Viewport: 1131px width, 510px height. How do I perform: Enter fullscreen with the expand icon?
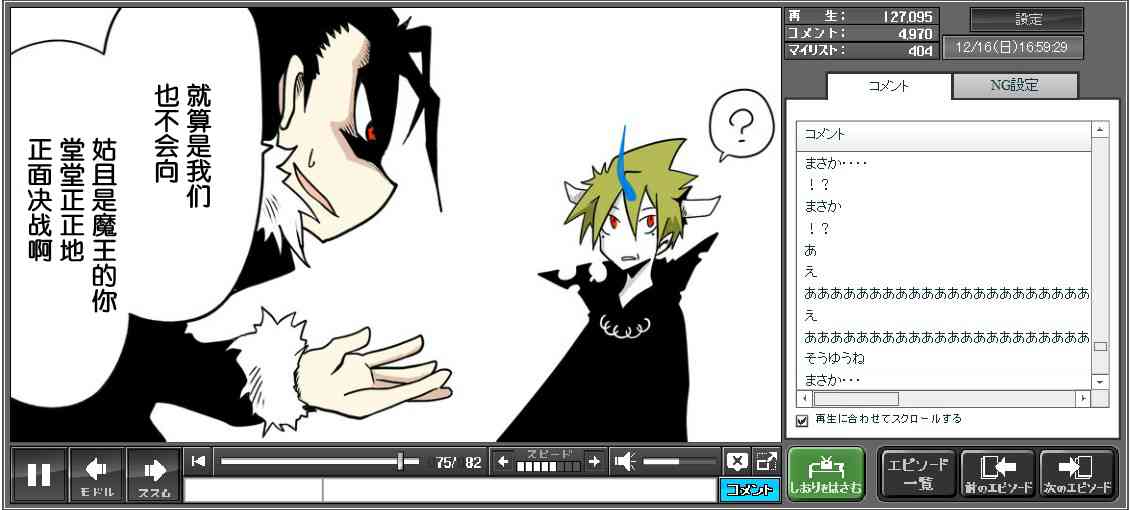click(x=766, y=461)
